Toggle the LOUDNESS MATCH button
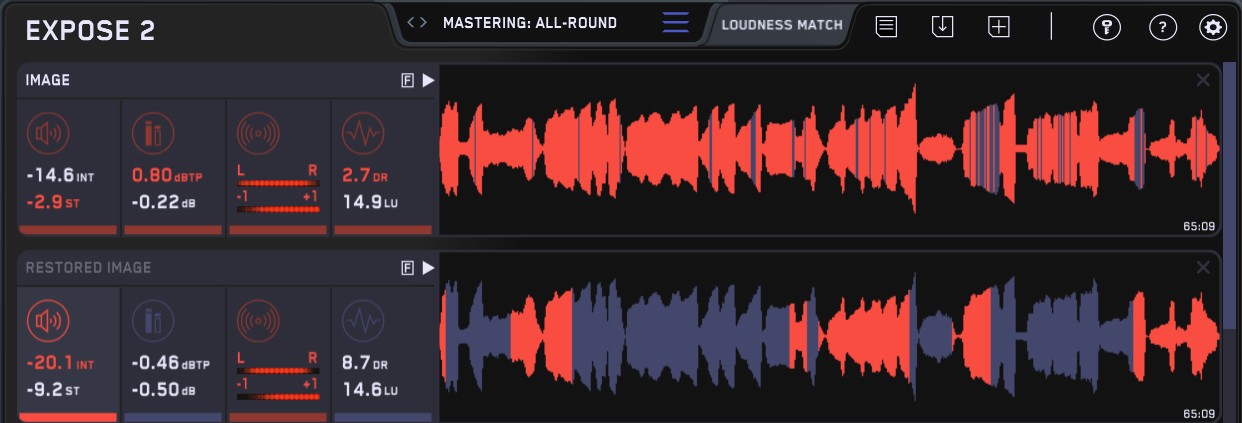The width and height of the screenshot is (1242, 423). [x=781, y=24]
